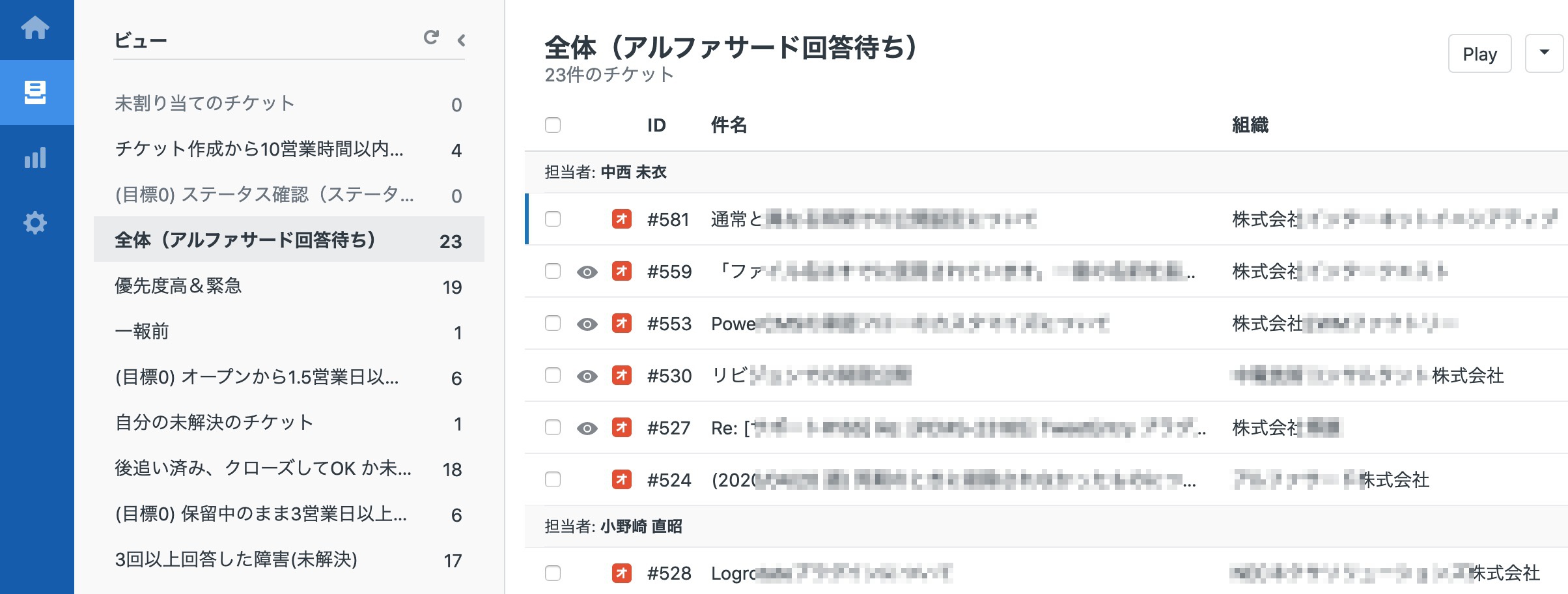Sort by the 組織 column header
1568x594 pixels.
tap(1250, 124)
